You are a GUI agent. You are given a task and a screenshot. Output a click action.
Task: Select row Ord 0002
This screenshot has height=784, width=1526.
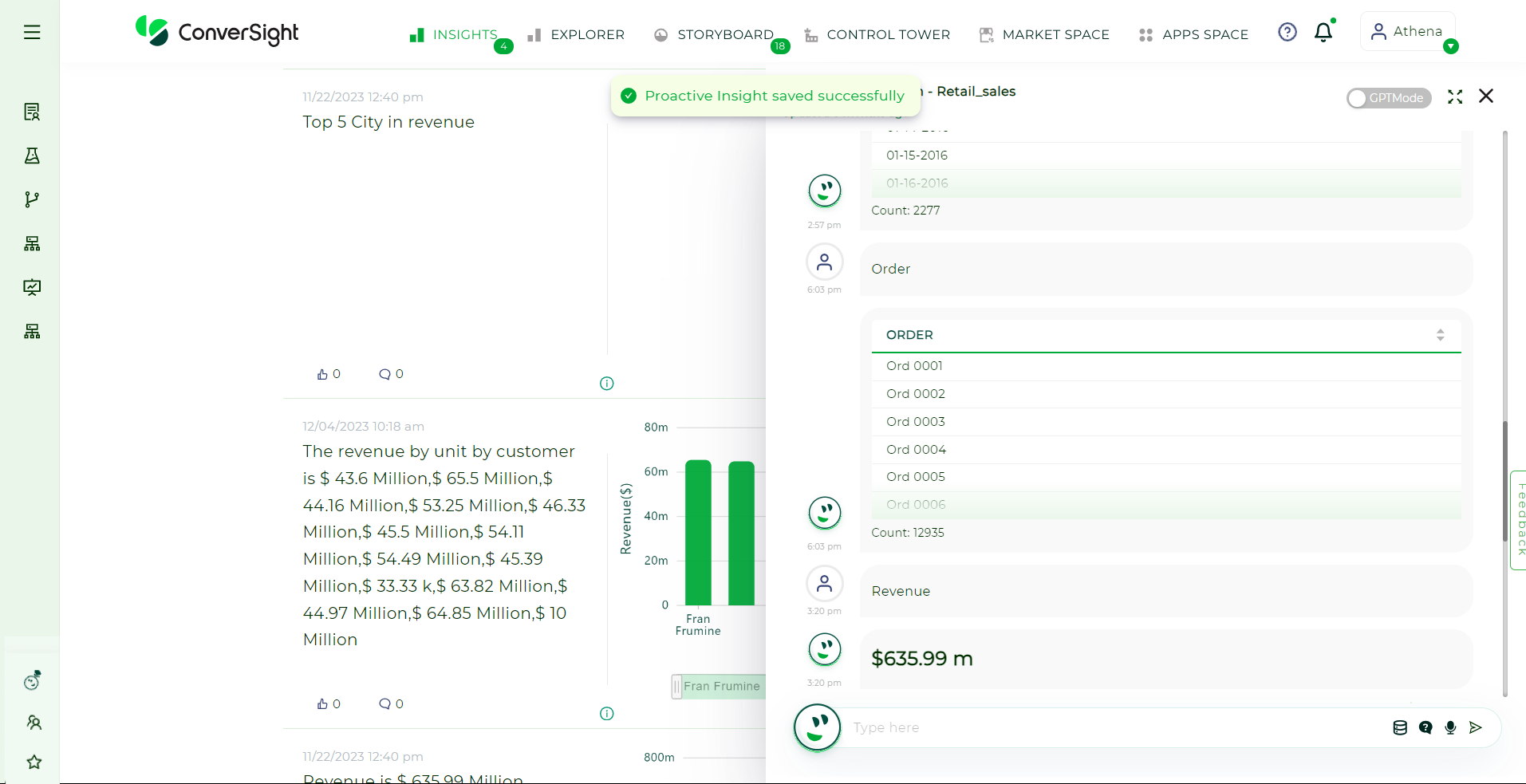coord(1165,394)
